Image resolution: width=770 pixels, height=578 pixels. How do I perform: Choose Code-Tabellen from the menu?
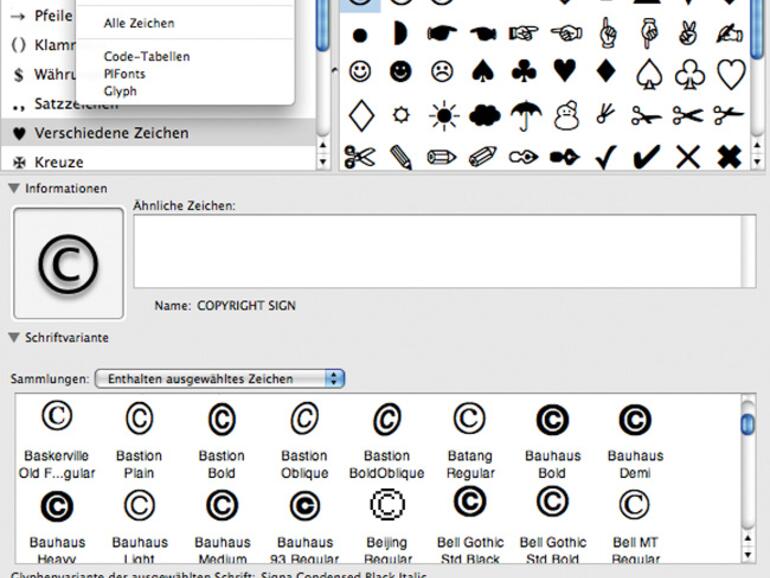pyautogui.click(x=147, y=56)
